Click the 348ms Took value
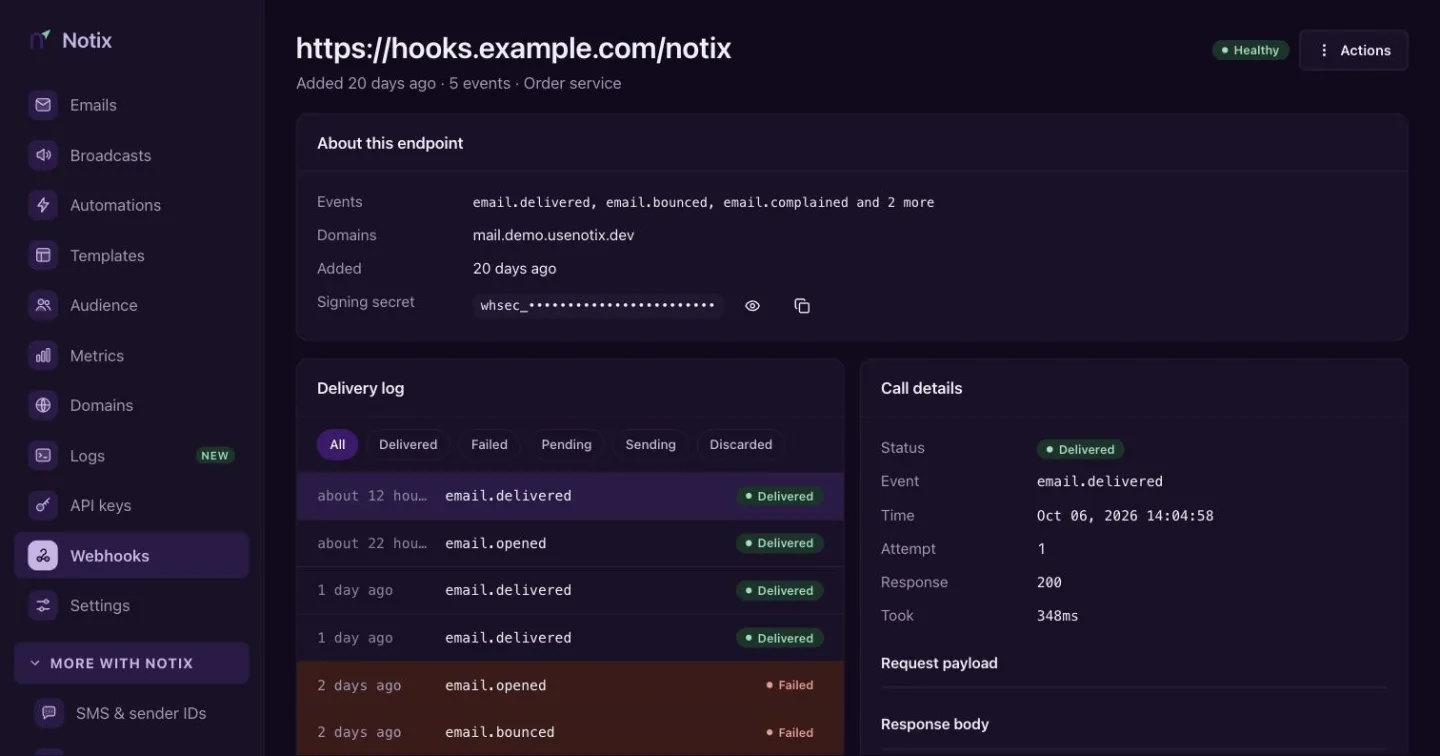Viewport: 1440px width, 756px height. point(1058,616)
